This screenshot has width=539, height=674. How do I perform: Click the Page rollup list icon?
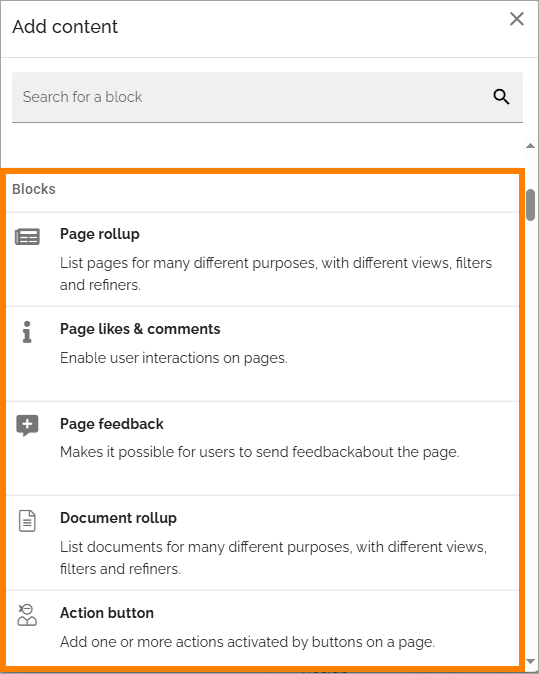click(27, 236)
